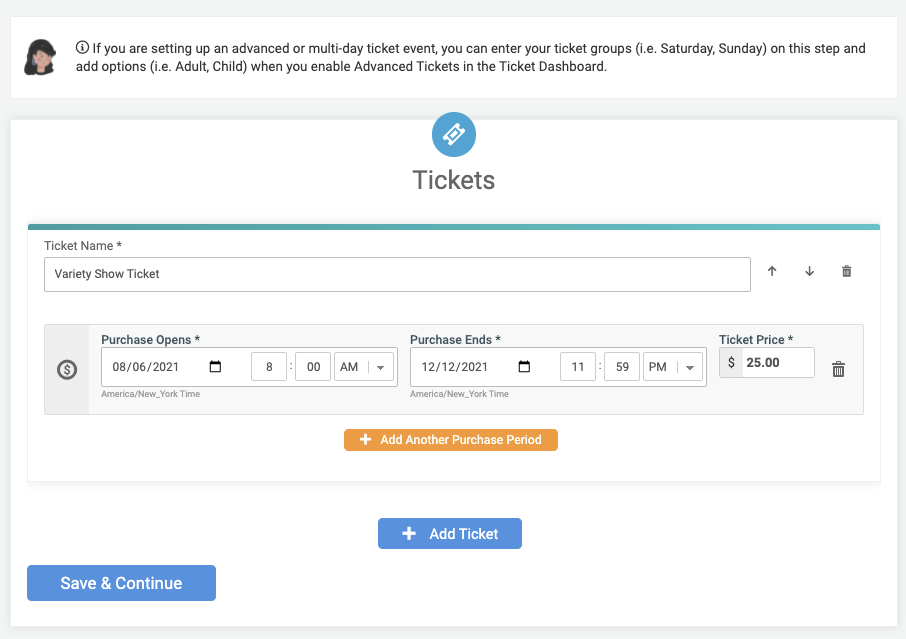The width and height of the screenshot is (906, 639).
Task: Click the Ticket Name input field
Action: click(x=397, y=274)
